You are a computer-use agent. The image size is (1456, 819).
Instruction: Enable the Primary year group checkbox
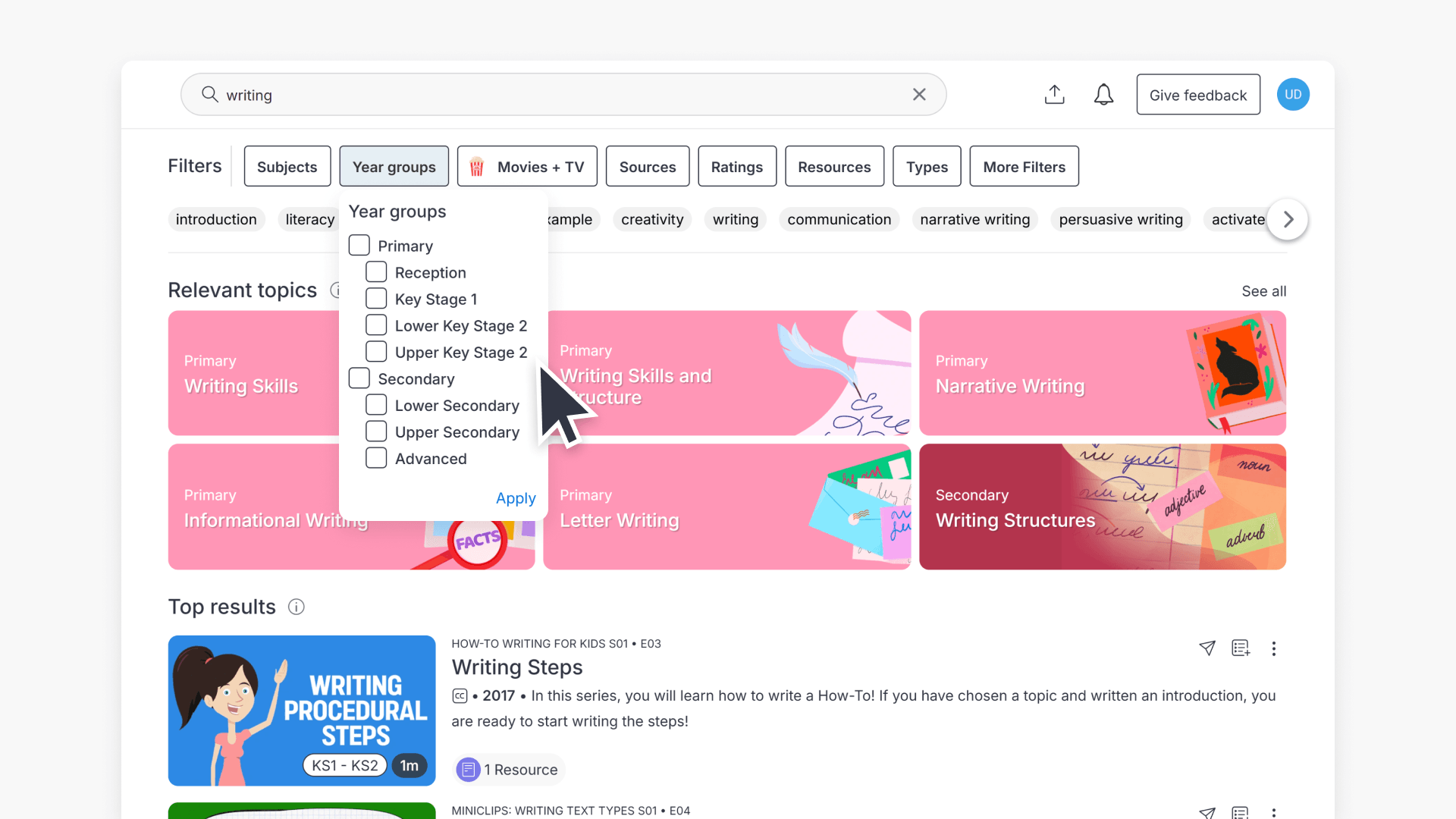pyautogui.click(x=359, y=244)
